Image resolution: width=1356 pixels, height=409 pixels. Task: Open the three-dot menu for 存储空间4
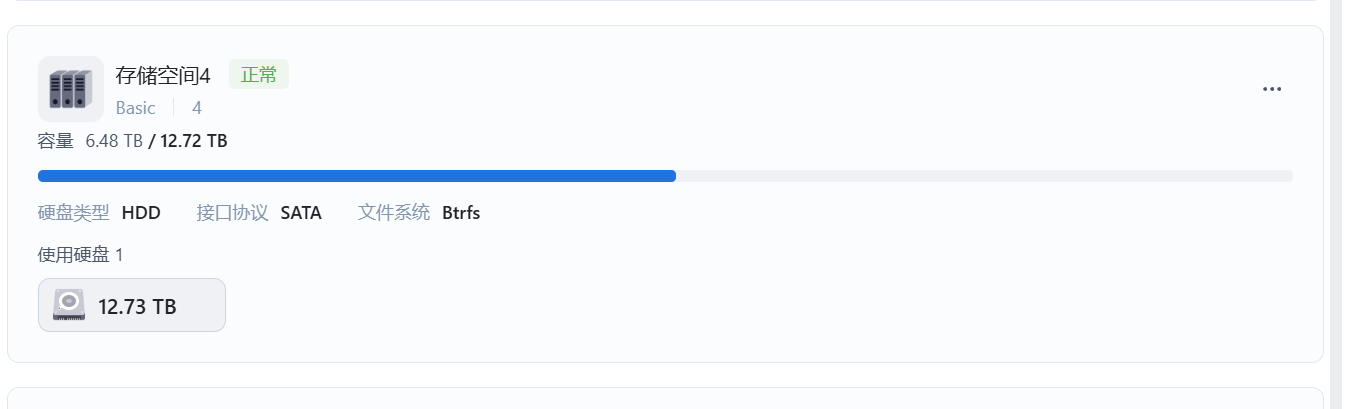pyautogui.click(x=1272, y=89)
